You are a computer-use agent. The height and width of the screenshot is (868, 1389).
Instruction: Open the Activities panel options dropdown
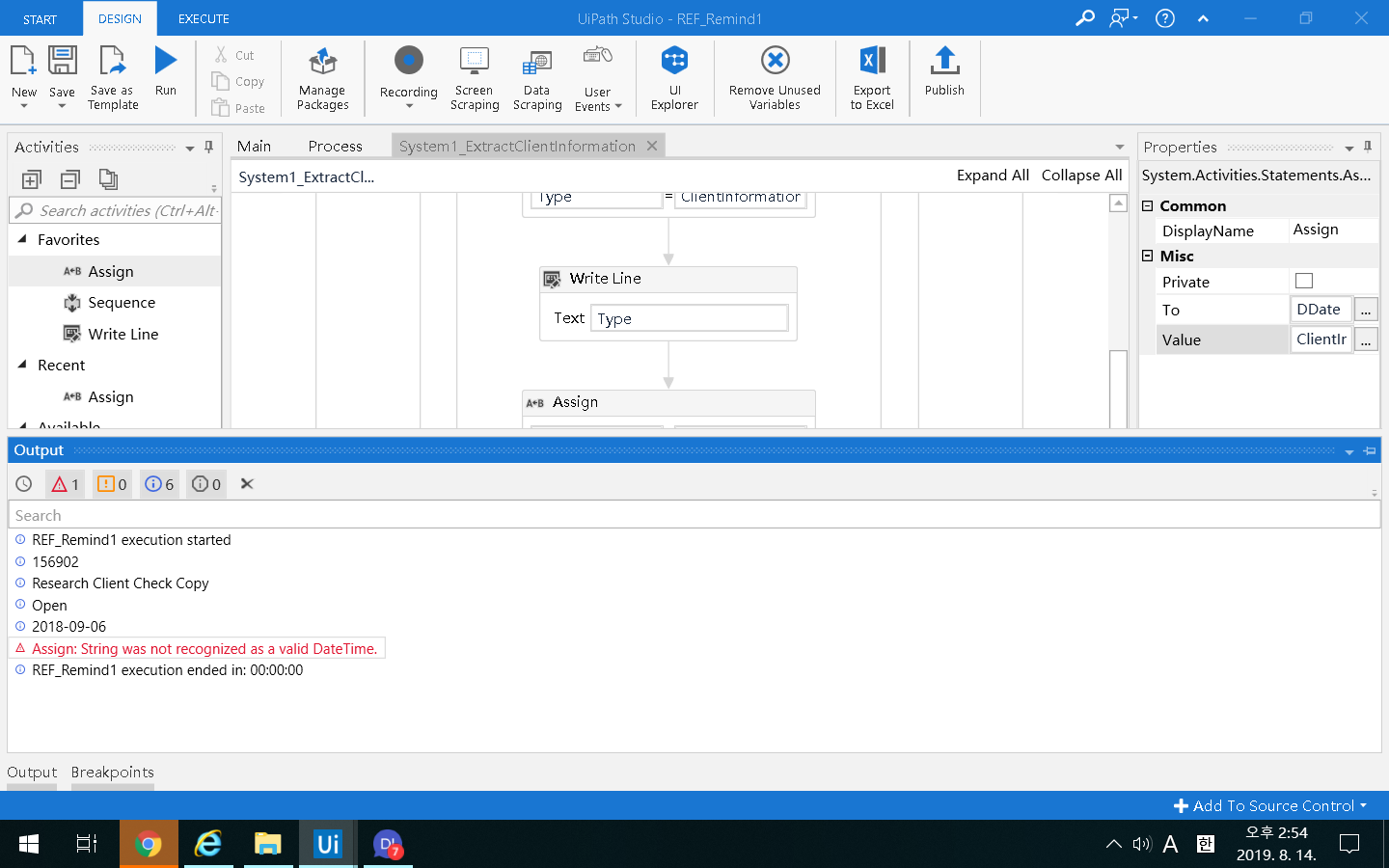click(190, 149)
